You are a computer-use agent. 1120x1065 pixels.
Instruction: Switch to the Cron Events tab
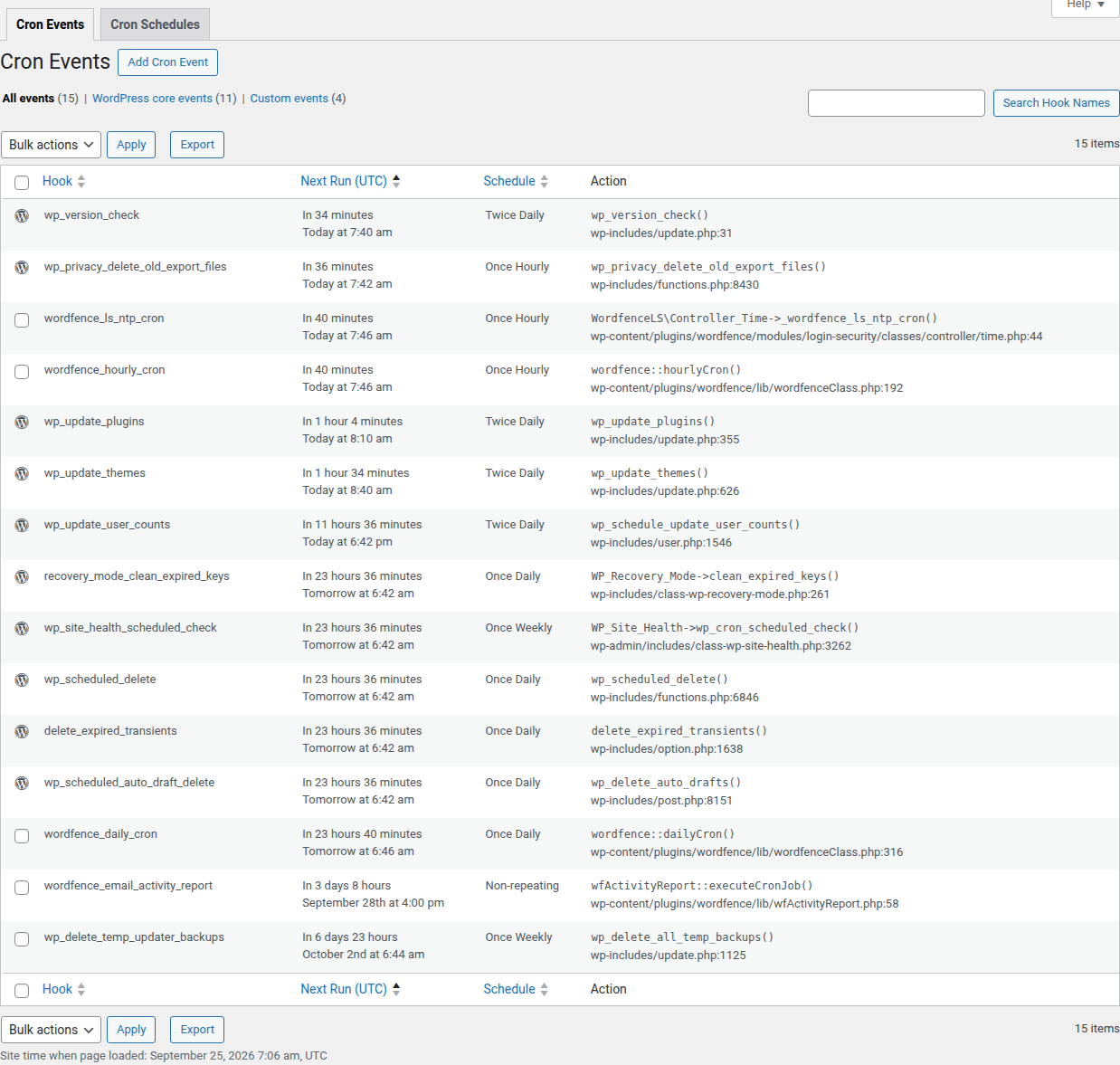click(x=50, y=24)
